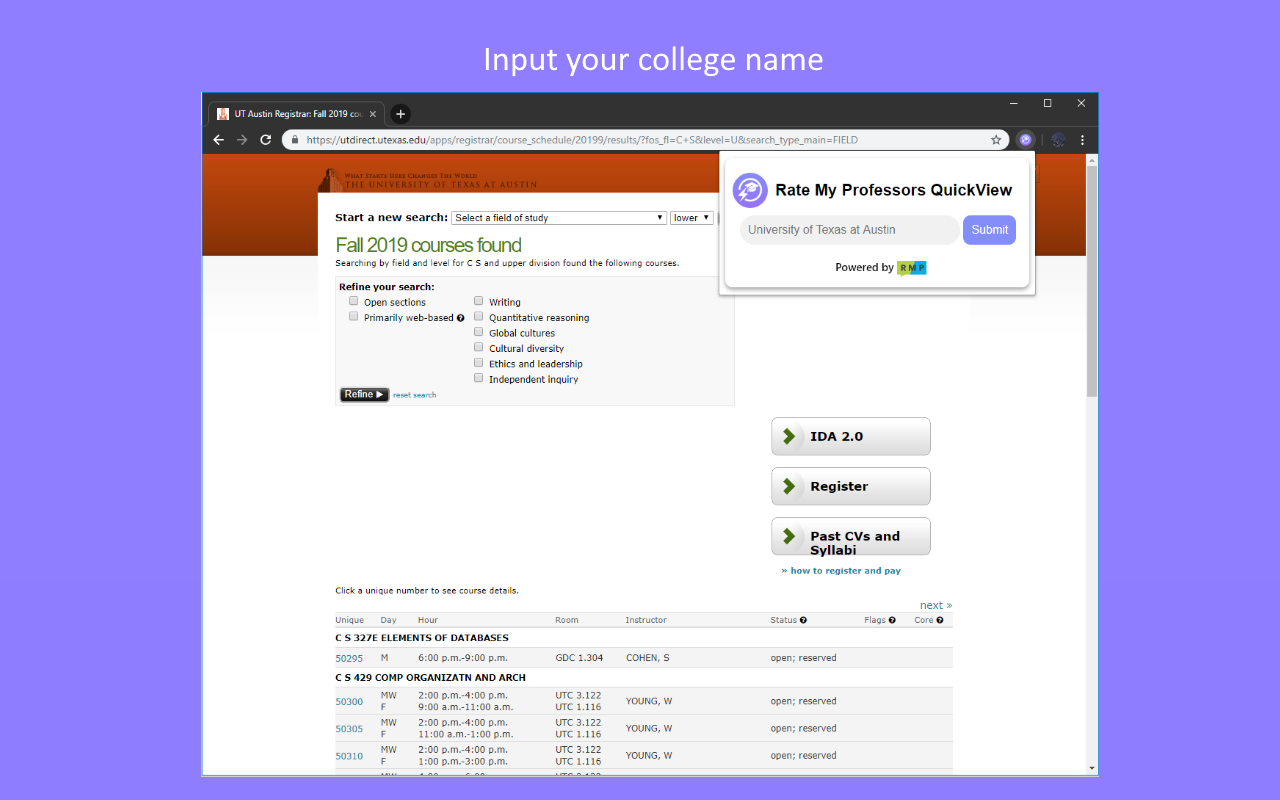Open unique number 50300
Screen dimensions: 1280x800
tap(349, 702)
